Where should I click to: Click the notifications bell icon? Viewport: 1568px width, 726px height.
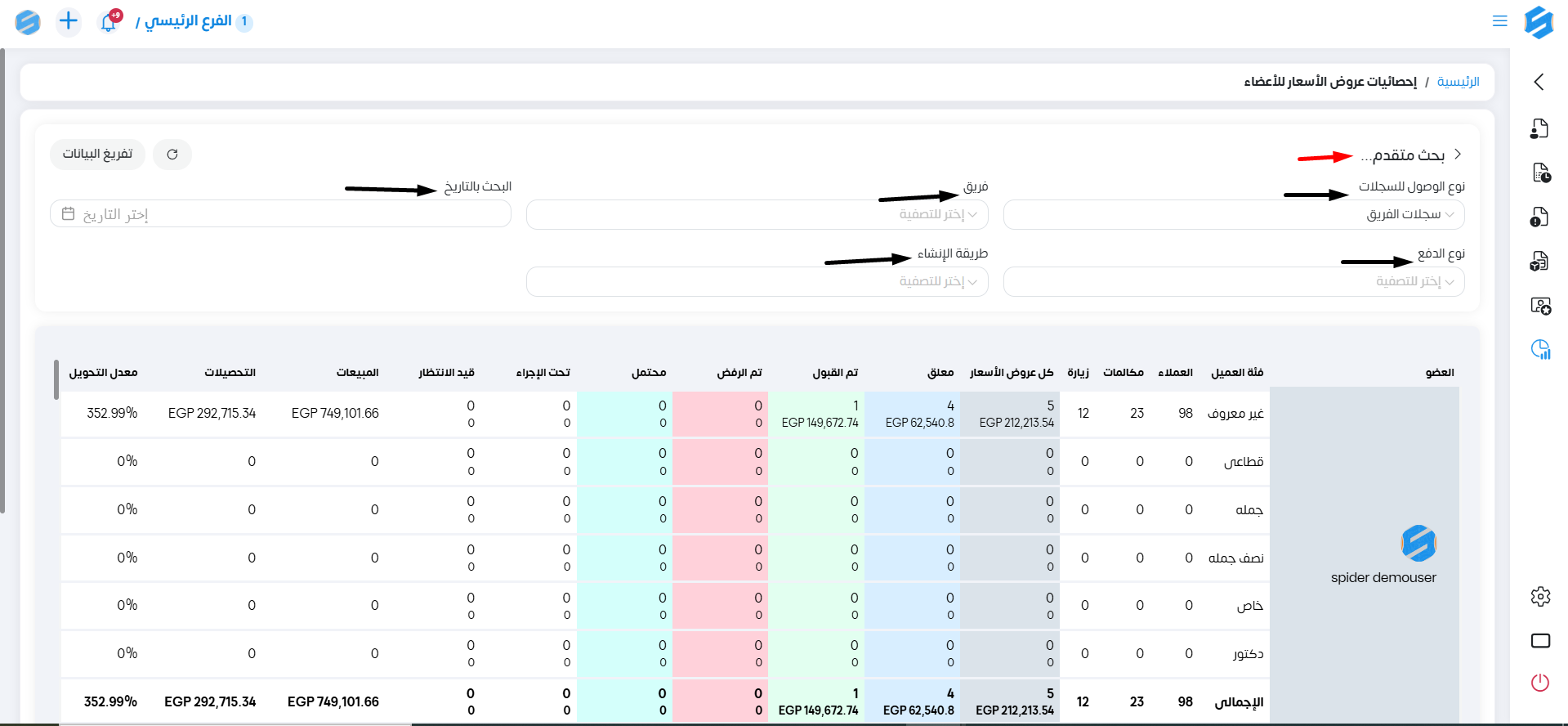pos(109,22)
